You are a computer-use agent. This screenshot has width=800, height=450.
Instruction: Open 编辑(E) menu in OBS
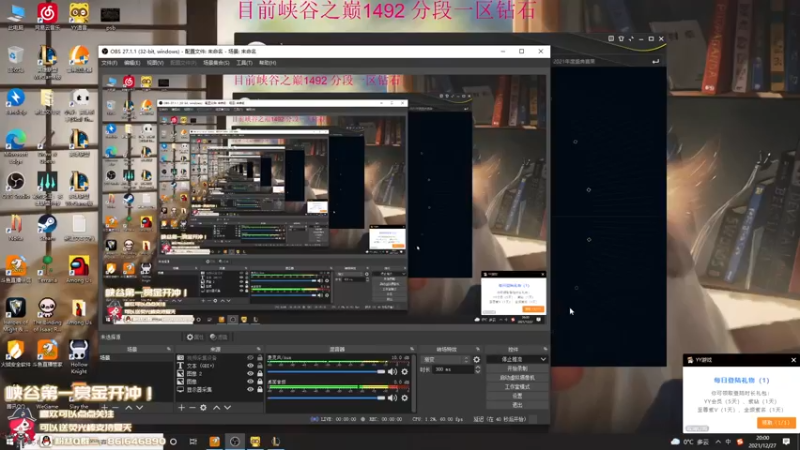132,63
